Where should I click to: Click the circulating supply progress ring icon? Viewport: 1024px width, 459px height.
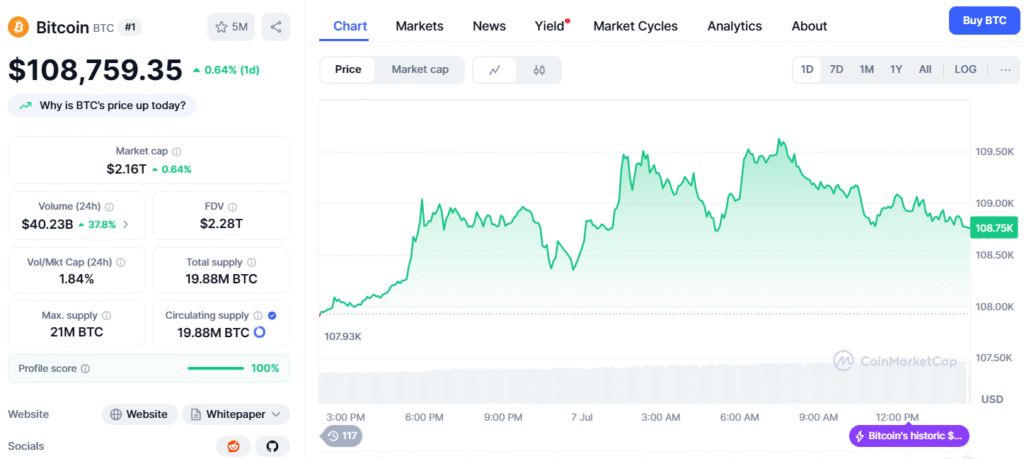click(x=259, y=332)
